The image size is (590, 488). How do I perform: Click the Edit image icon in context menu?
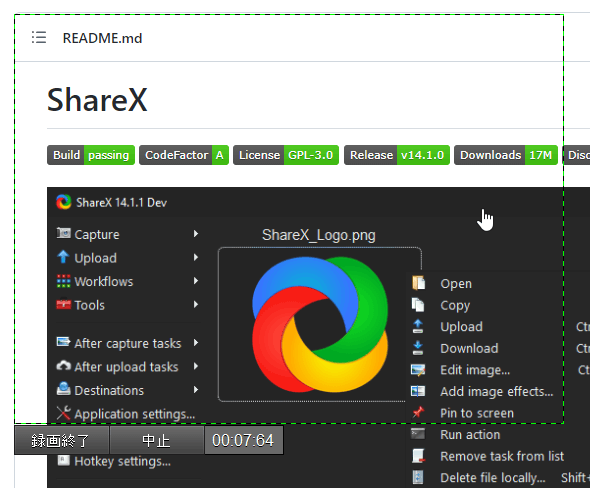(x=418, y=369)
